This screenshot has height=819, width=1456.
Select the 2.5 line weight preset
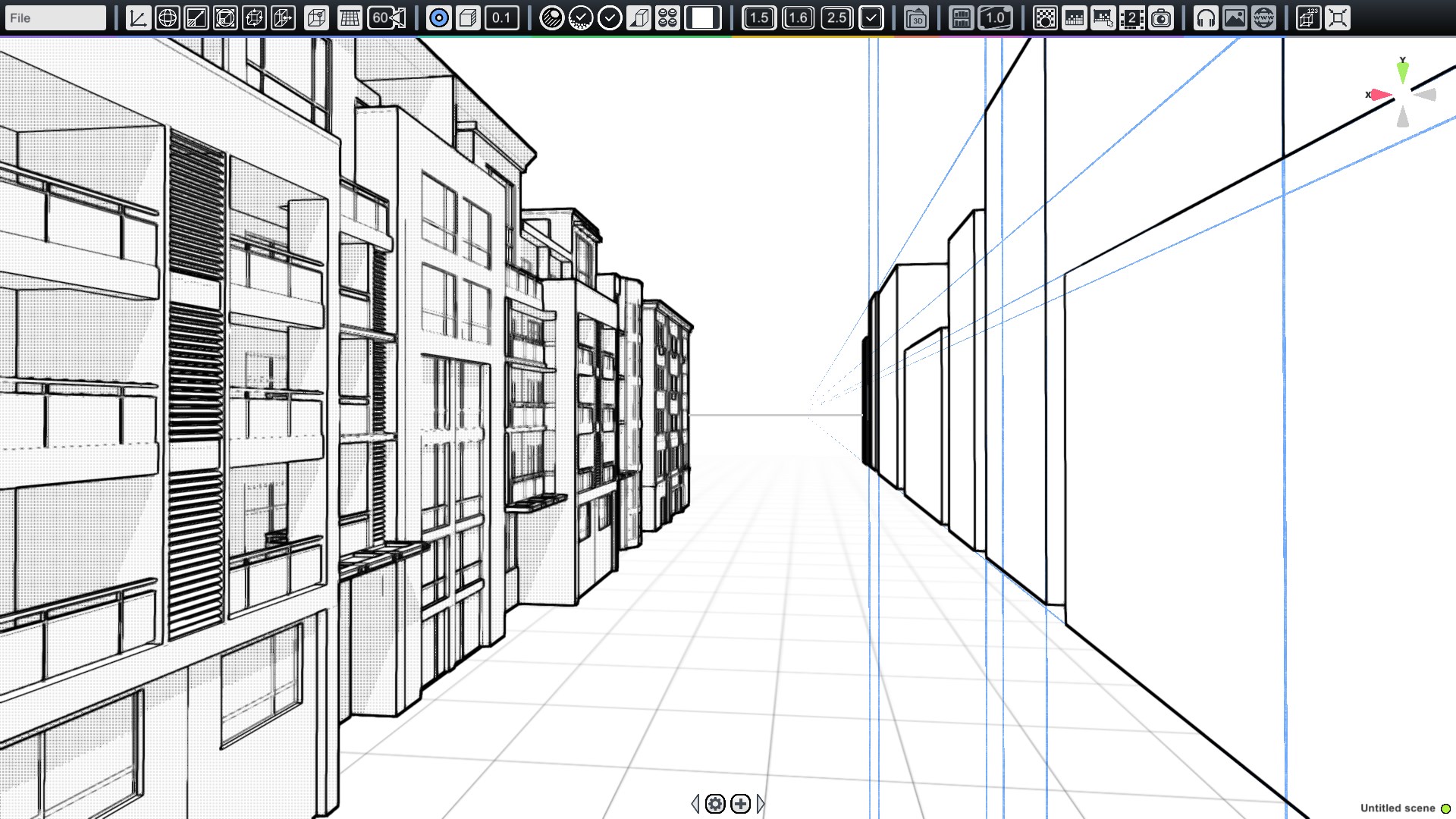point(836,17)
